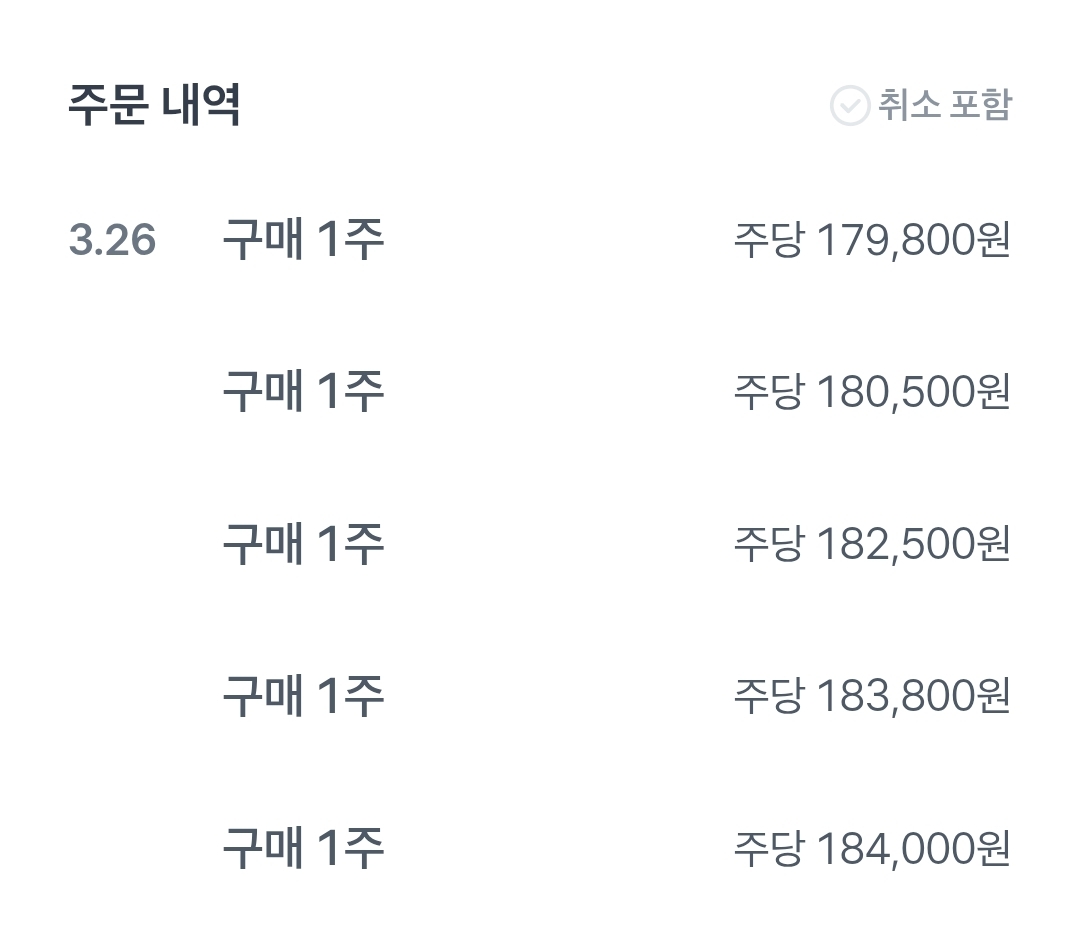Click the 취소 포함 label text
The width and height of the screenshot is (1080, 941).
[945, 105]
